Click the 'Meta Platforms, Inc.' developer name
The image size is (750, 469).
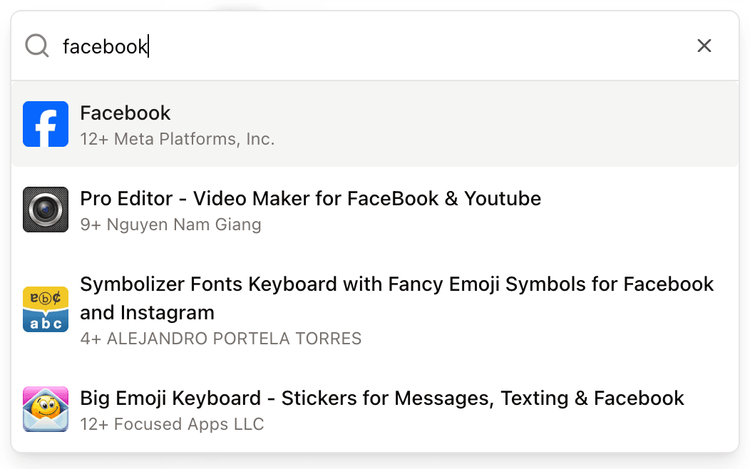194,139
